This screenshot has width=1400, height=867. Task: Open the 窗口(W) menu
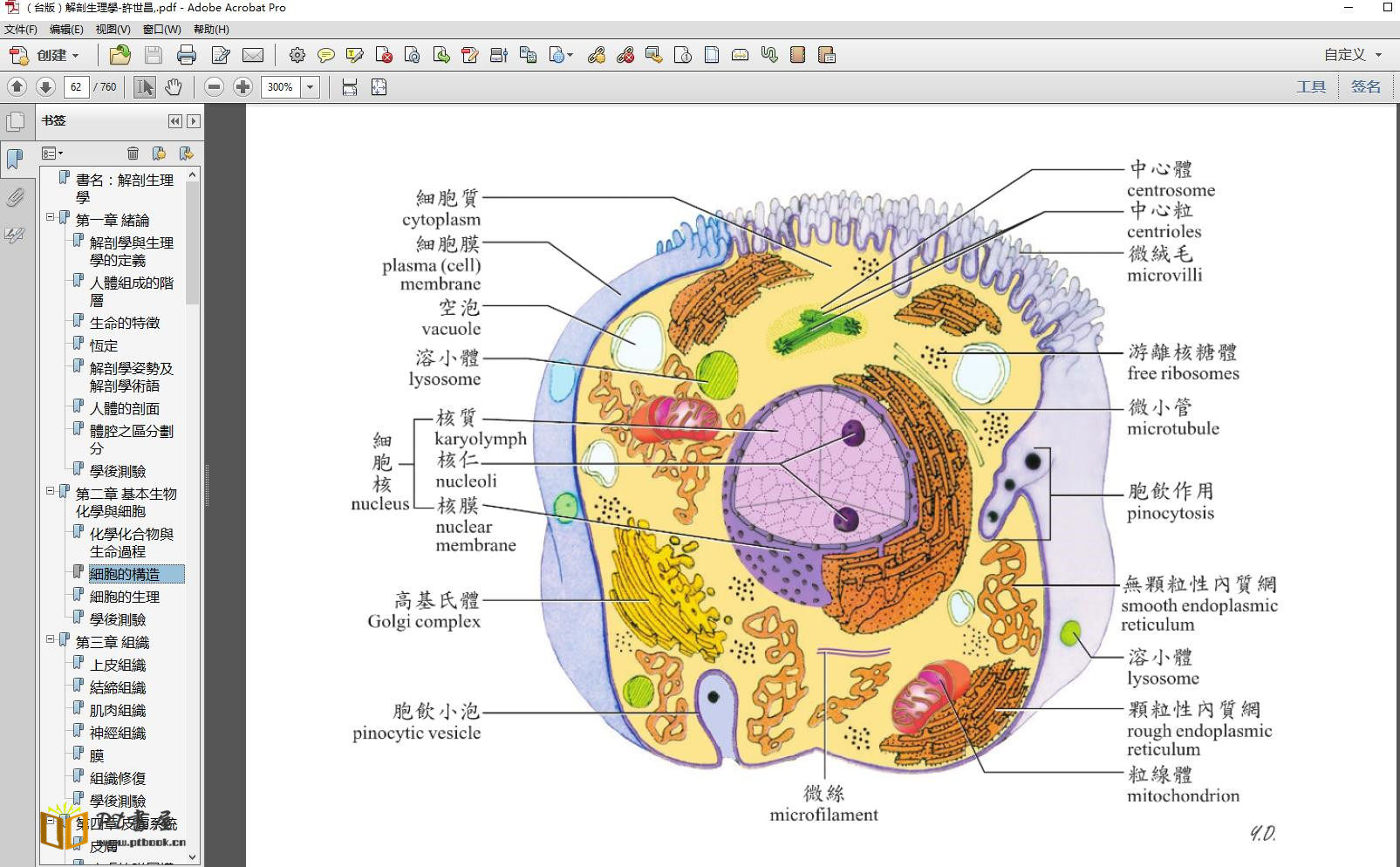pyautogui.click(x=162, y=29)
